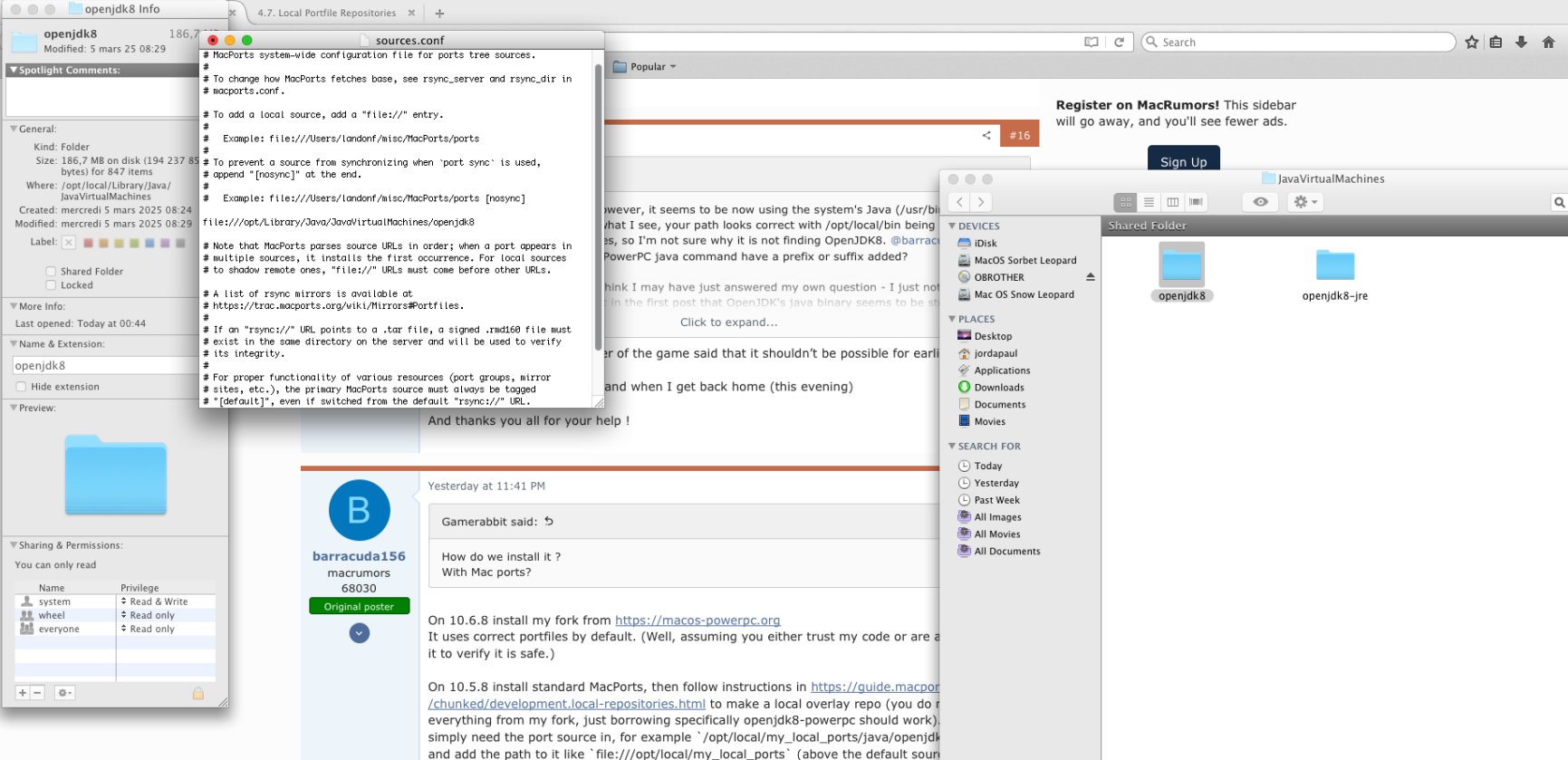Open the browser bookmarks list icon

(x=1496, y=42)
